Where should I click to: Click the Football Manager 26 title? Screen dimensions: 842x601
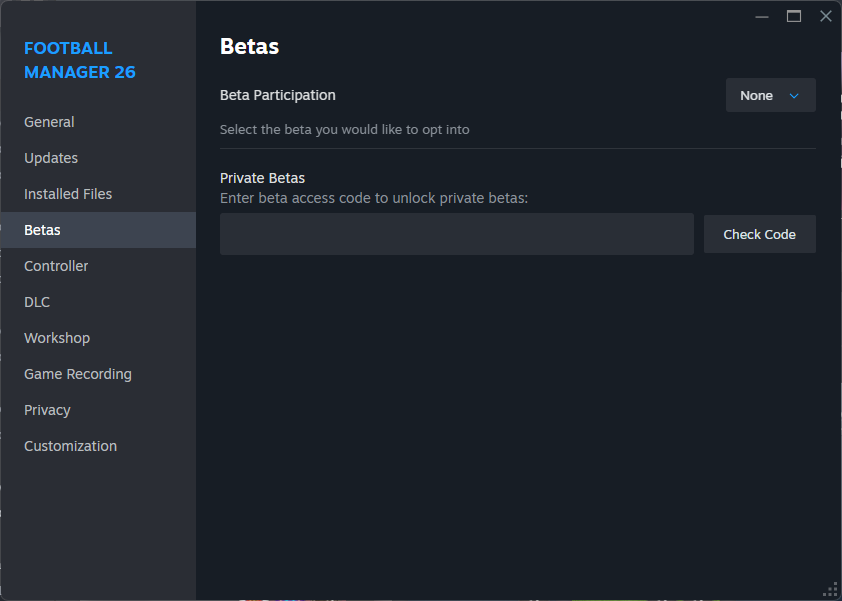(80, 60)
